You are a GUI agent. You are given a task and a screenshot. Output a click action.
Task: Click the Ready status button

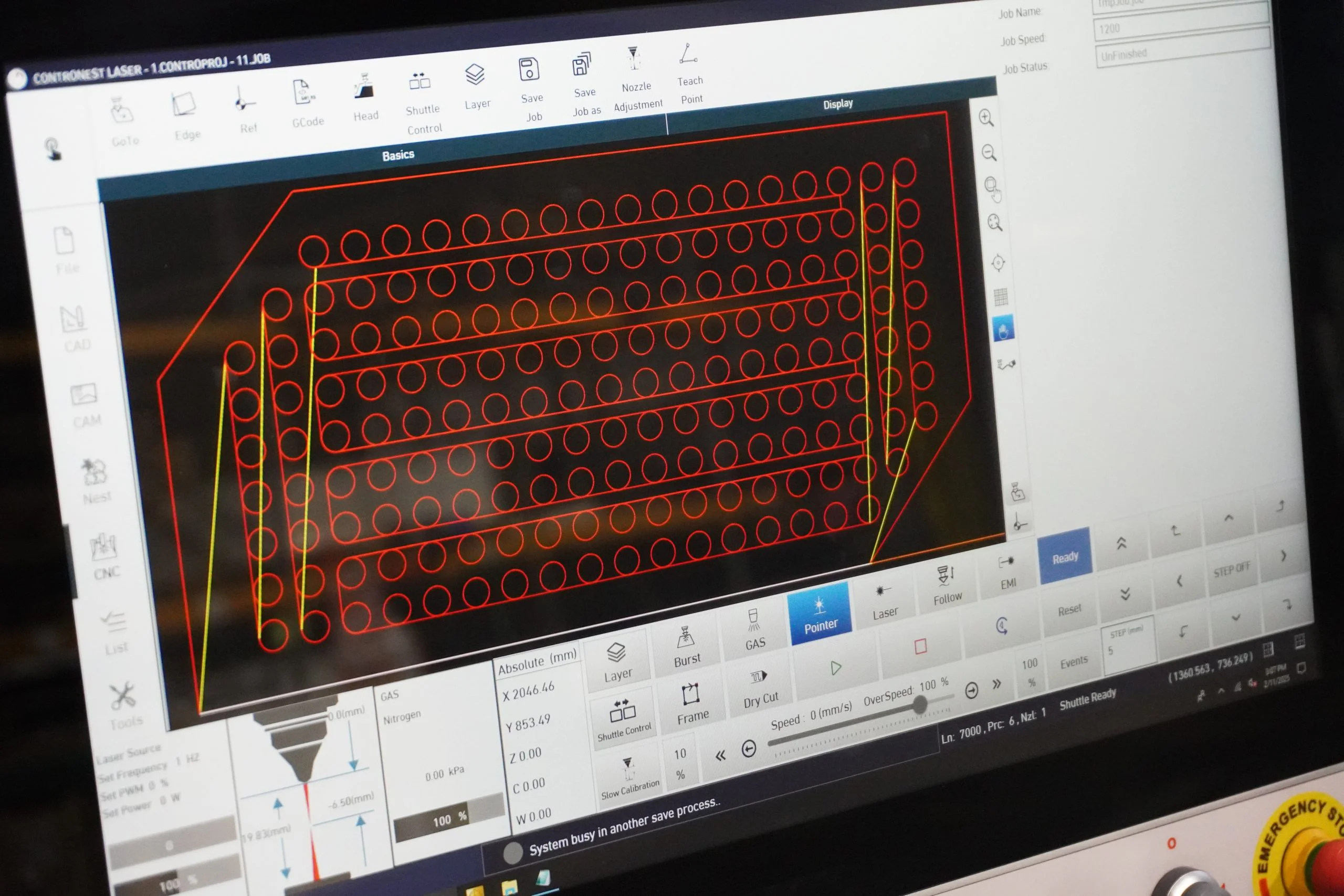tap(1065, 556)
